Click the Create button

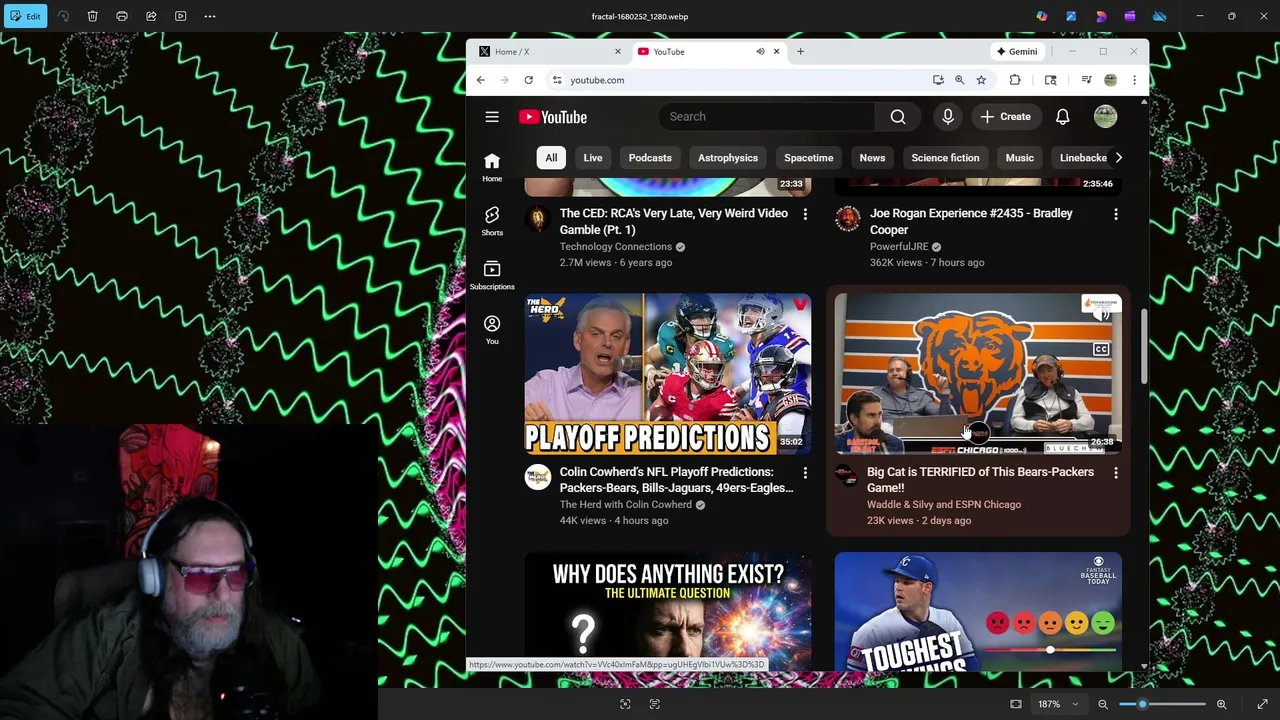click(x=1006, y=117)
